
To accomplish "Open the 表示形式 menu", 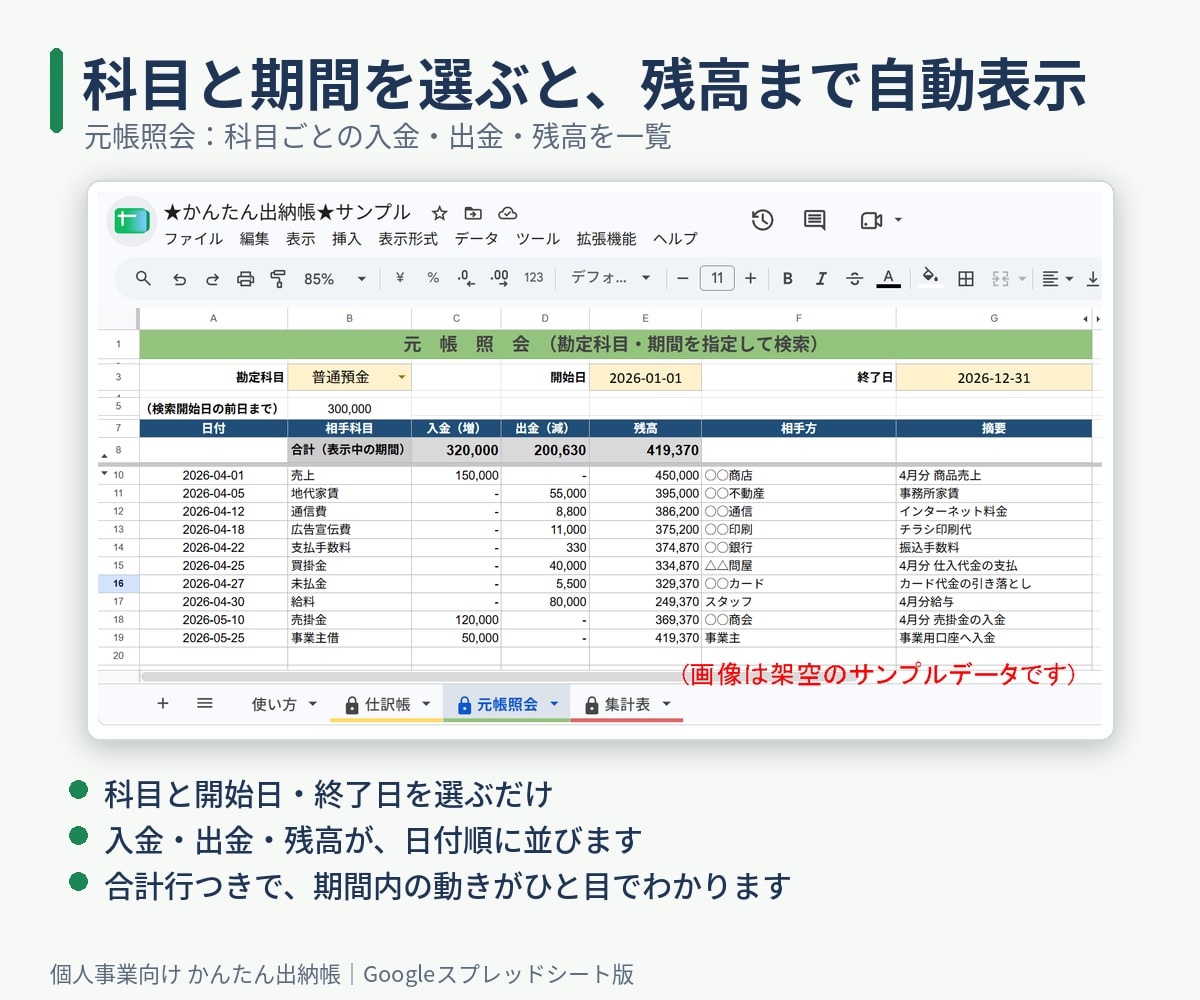I will point(407,239).
